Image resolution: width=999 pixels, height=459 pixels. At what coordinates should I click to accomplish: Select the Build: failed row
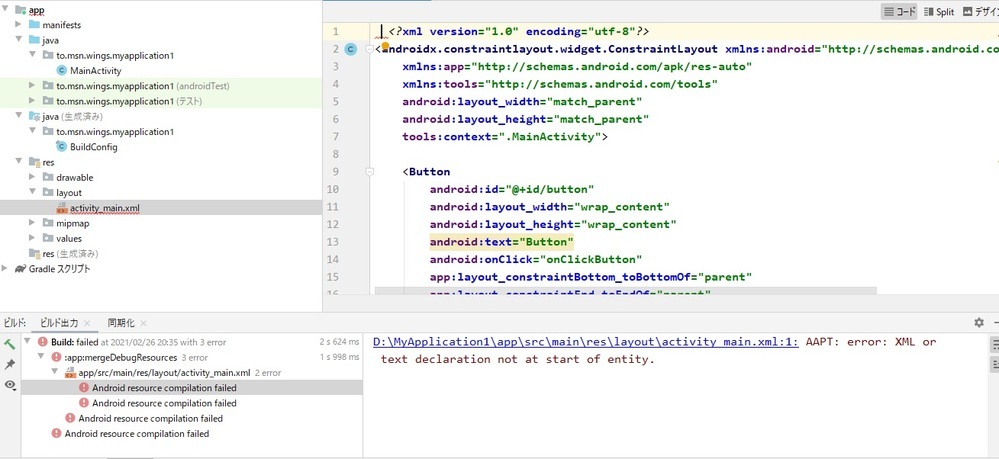point(192,342)
